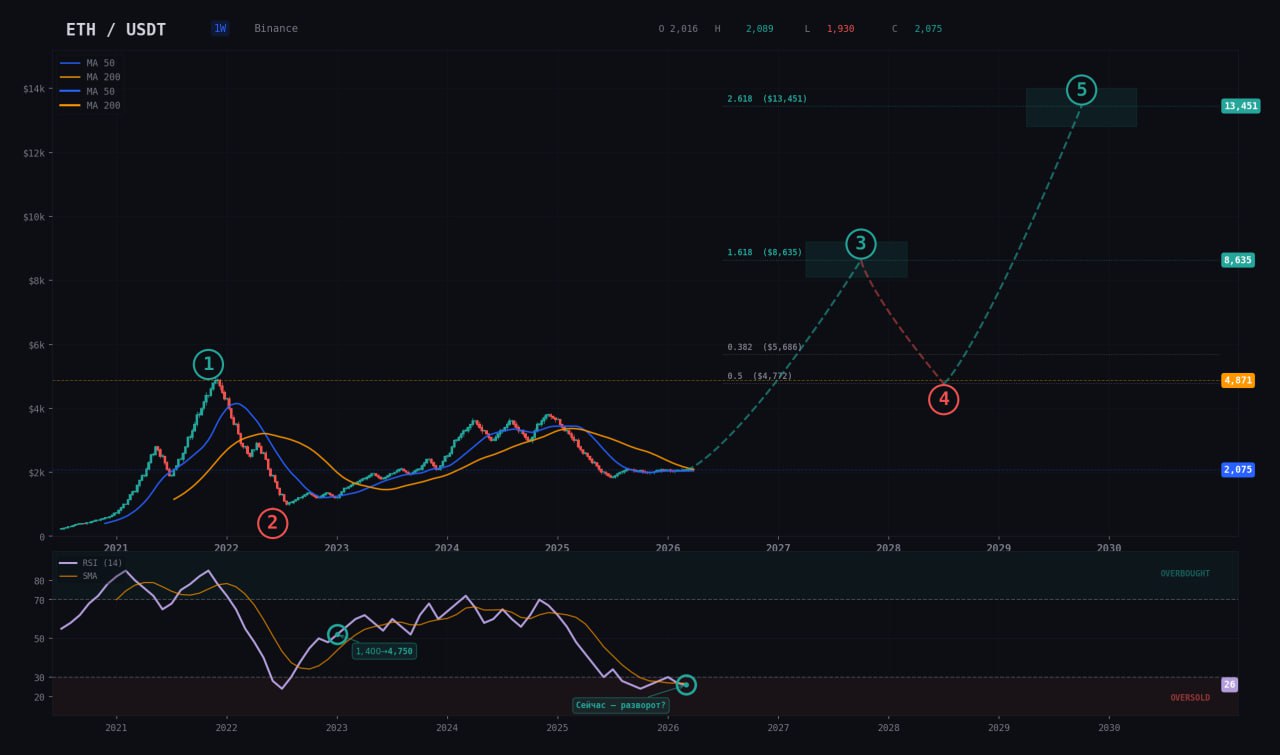This screenshot has width=1280, height=755.
Task: Open the Binance exchange selector
Action: 276,29
